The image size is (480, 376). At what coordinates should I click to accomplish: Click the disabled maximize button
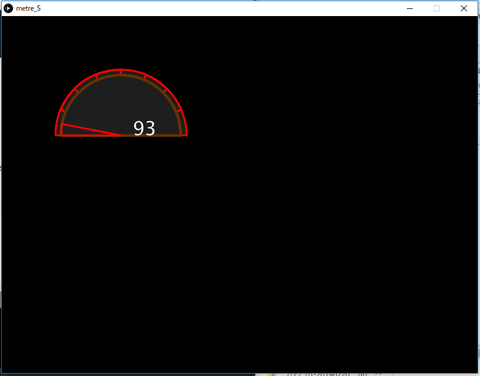[x=436, y=8]
